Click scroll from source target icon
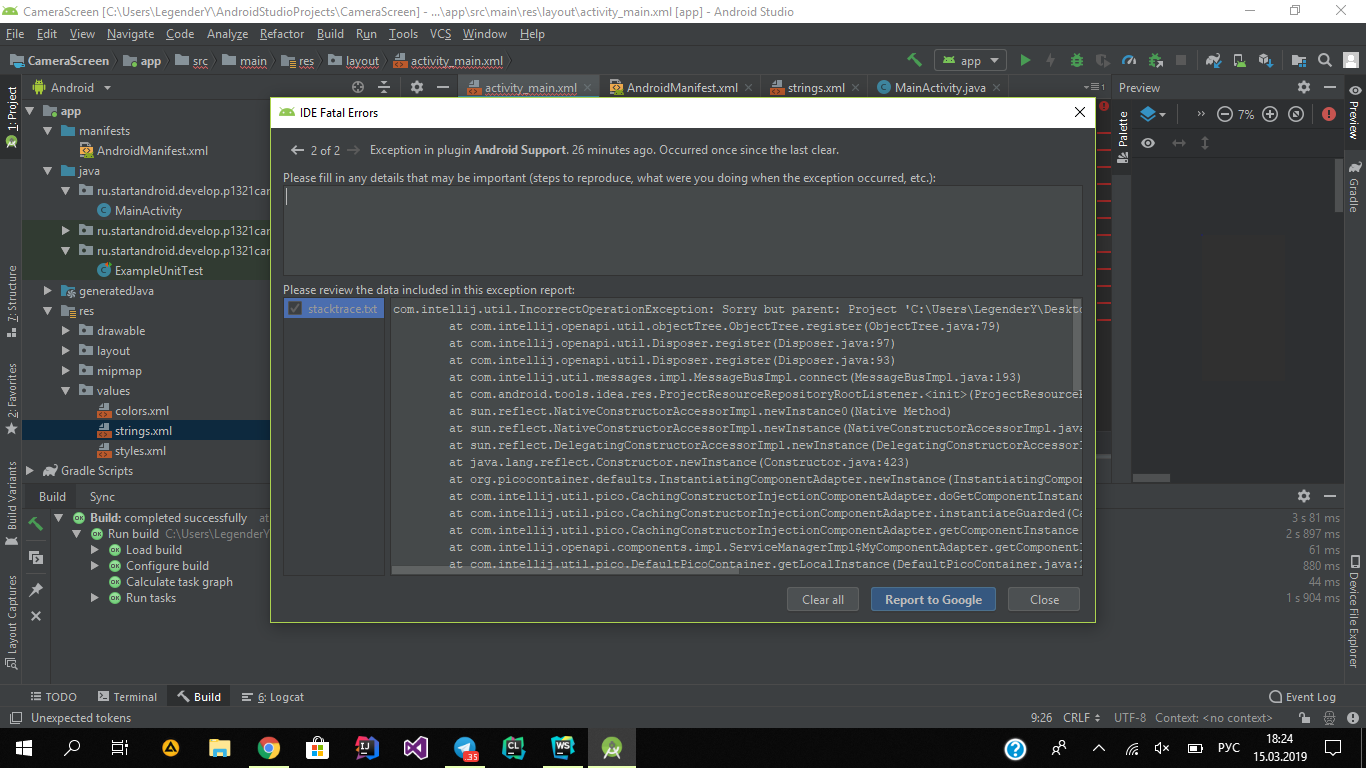This screenshot has height=768, width=1366. (x=358, y=87)
